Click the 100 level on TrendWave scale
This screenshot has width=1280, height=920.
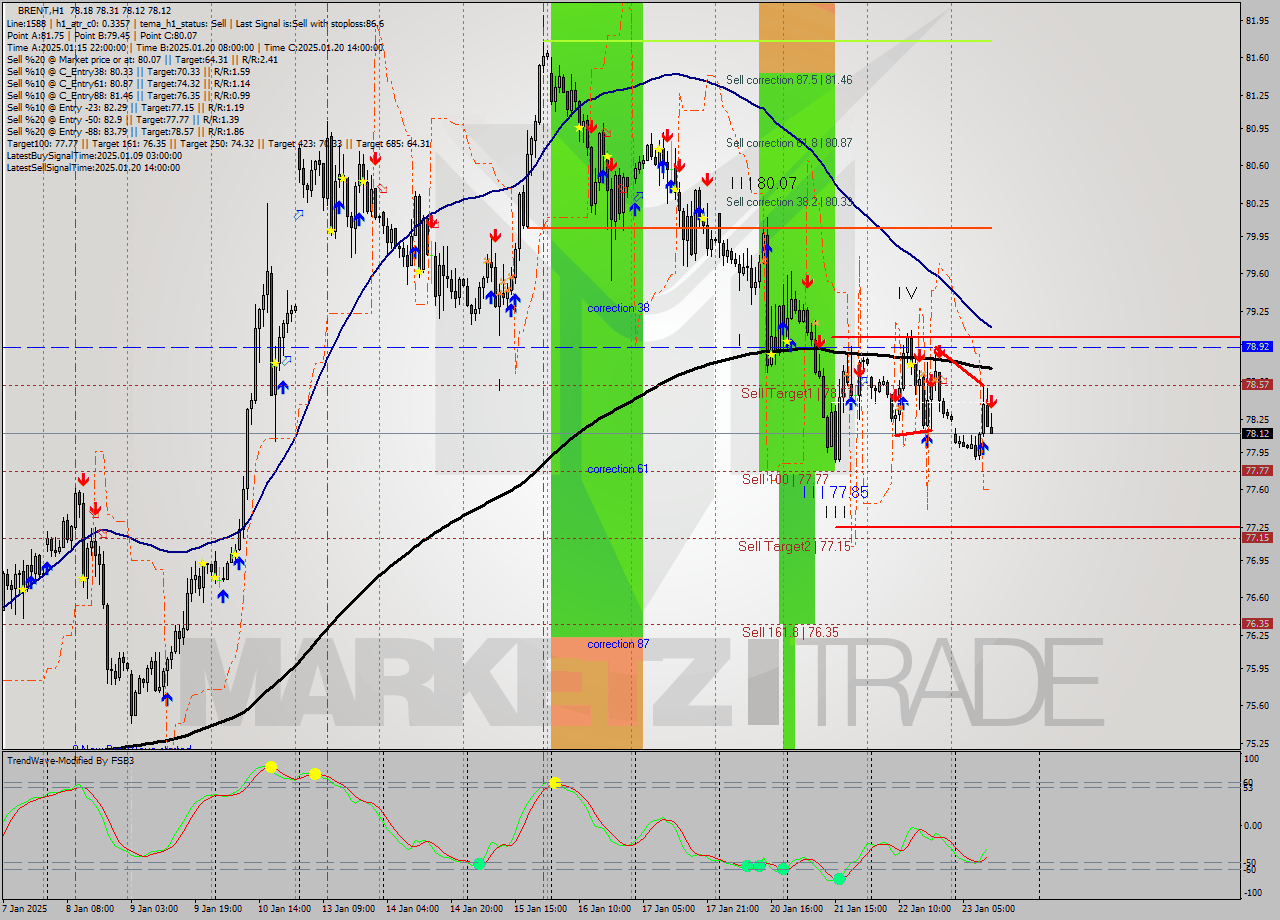(1251, 761)
